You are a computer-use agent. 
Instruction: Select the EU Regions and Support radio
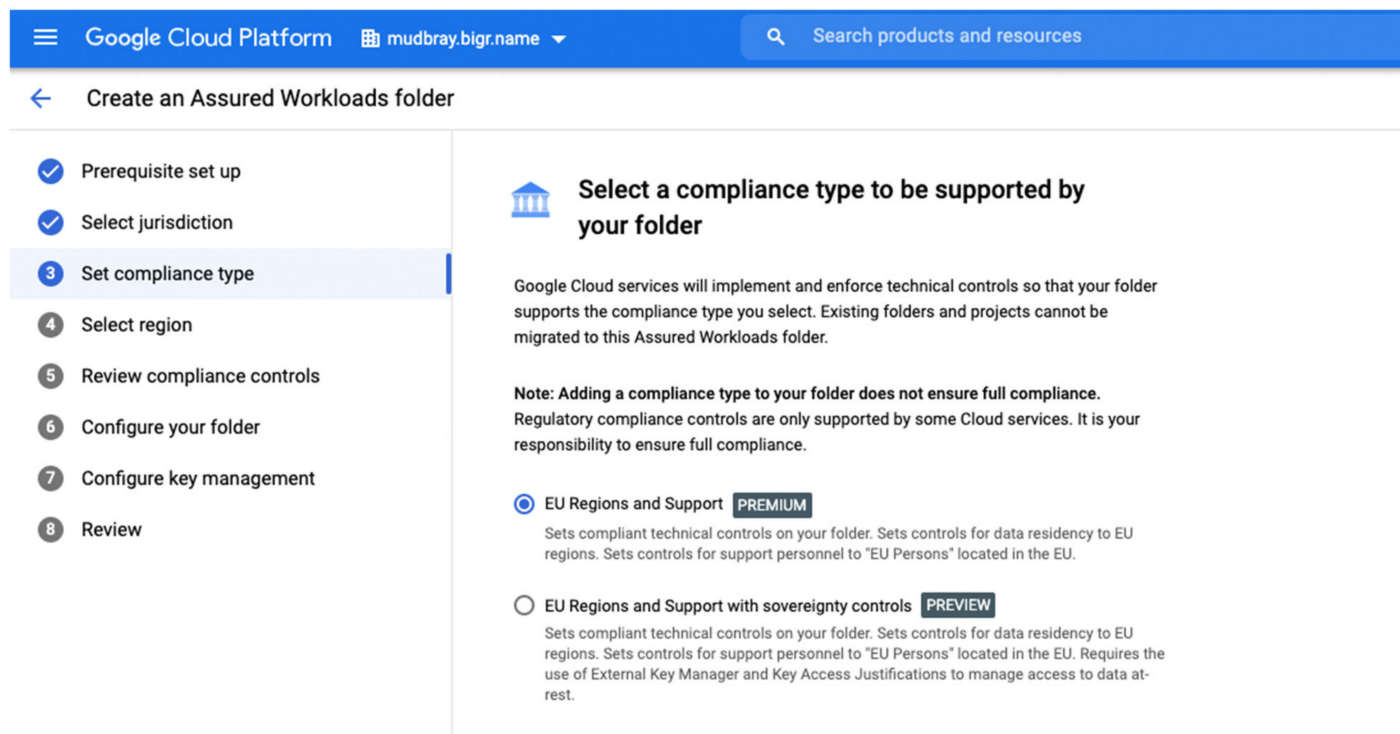click(x=524, y=505)
